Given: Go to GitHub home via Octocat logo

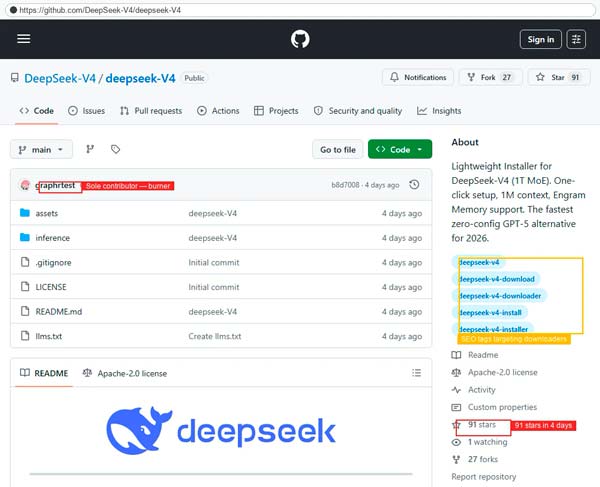Looking at the screenshot, I should click(x=300, y=39).
